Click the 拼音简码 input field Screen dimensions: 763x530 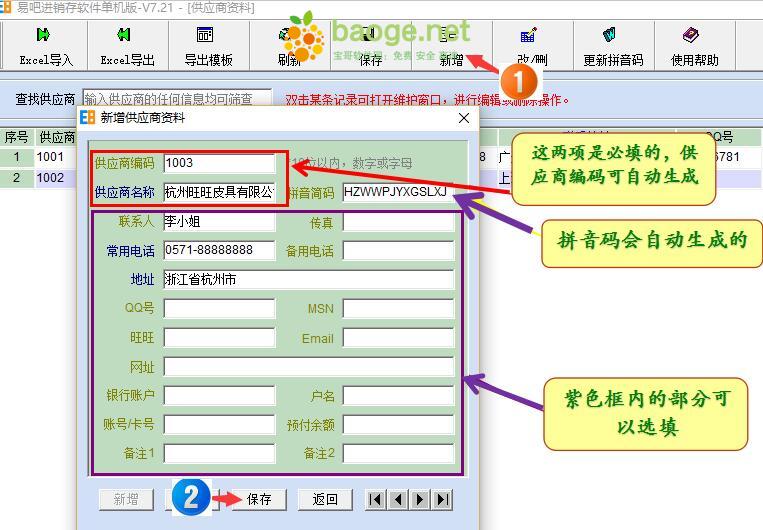397,192
